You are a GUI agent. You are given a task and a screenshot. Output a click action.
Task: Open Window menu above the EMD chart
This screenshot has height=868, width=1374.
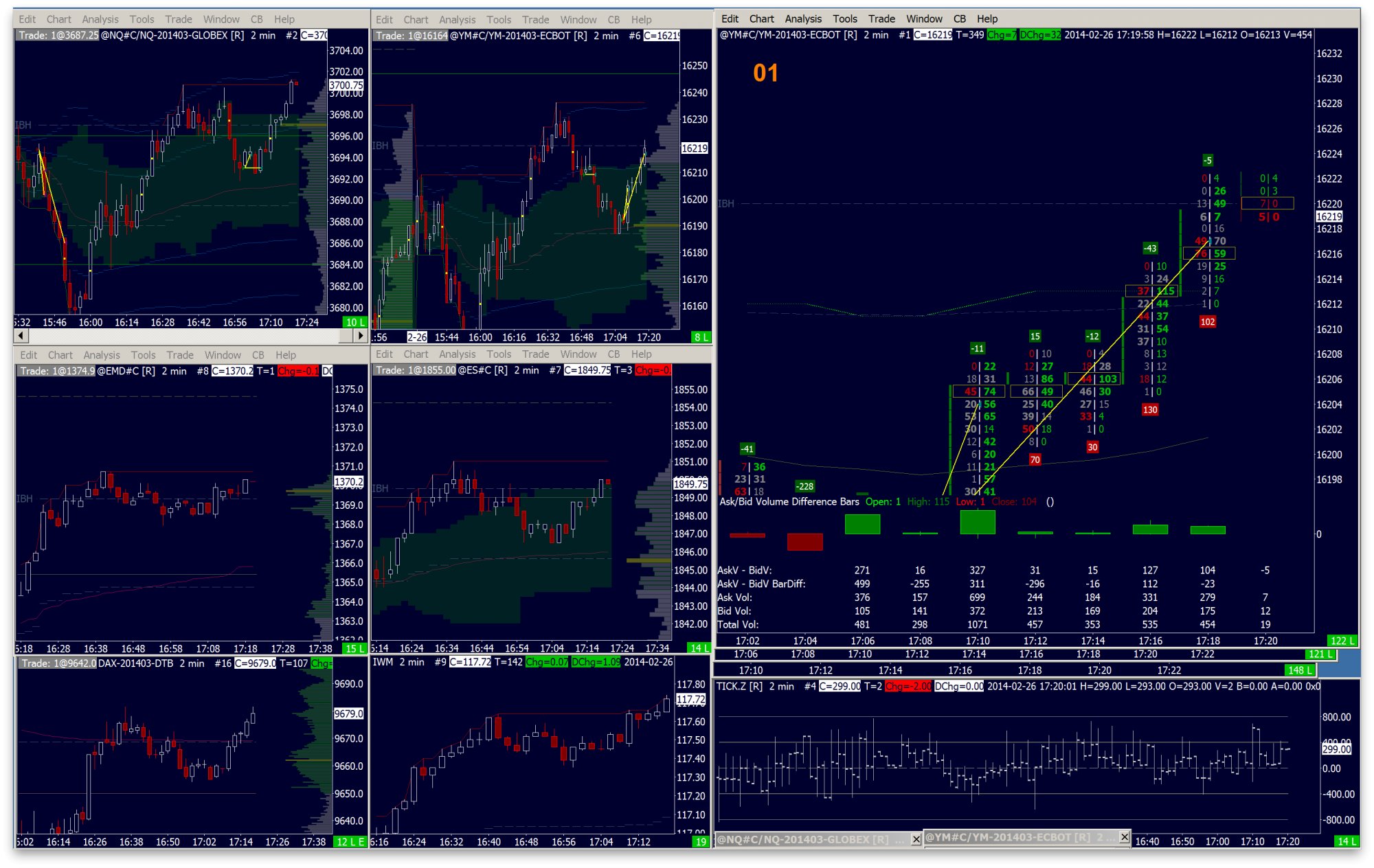click(223, 355)
